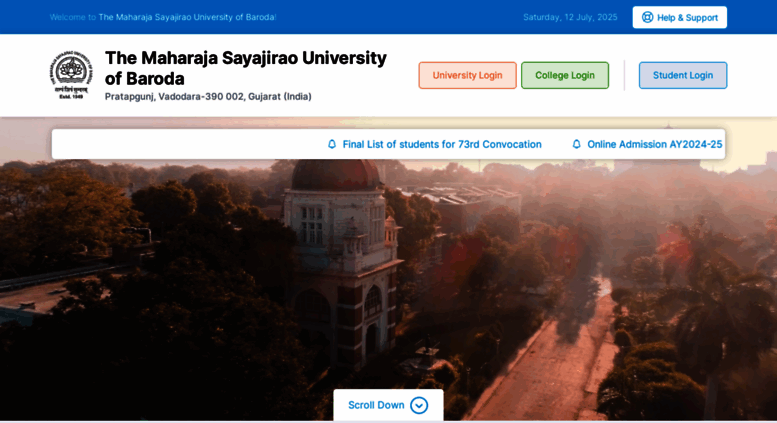Open the University Login page
777x423 pixels.
click(467, 75)
